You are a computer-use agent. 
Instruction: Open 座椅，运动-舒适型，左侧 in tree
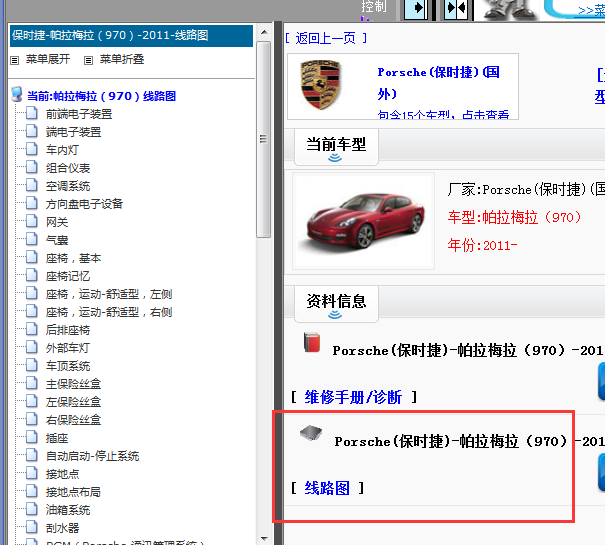click(x=109, y=294)
